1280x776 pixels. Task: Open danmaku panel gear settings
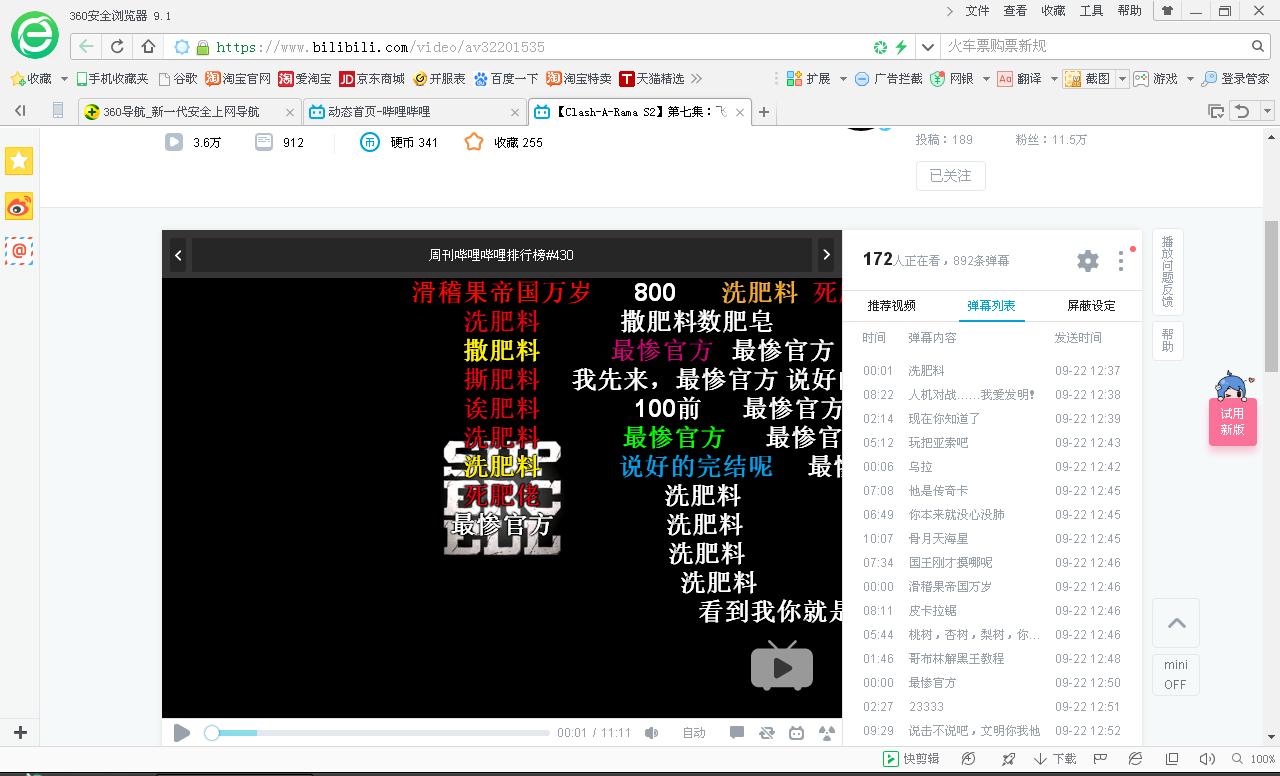click(x=1088, y=261)
